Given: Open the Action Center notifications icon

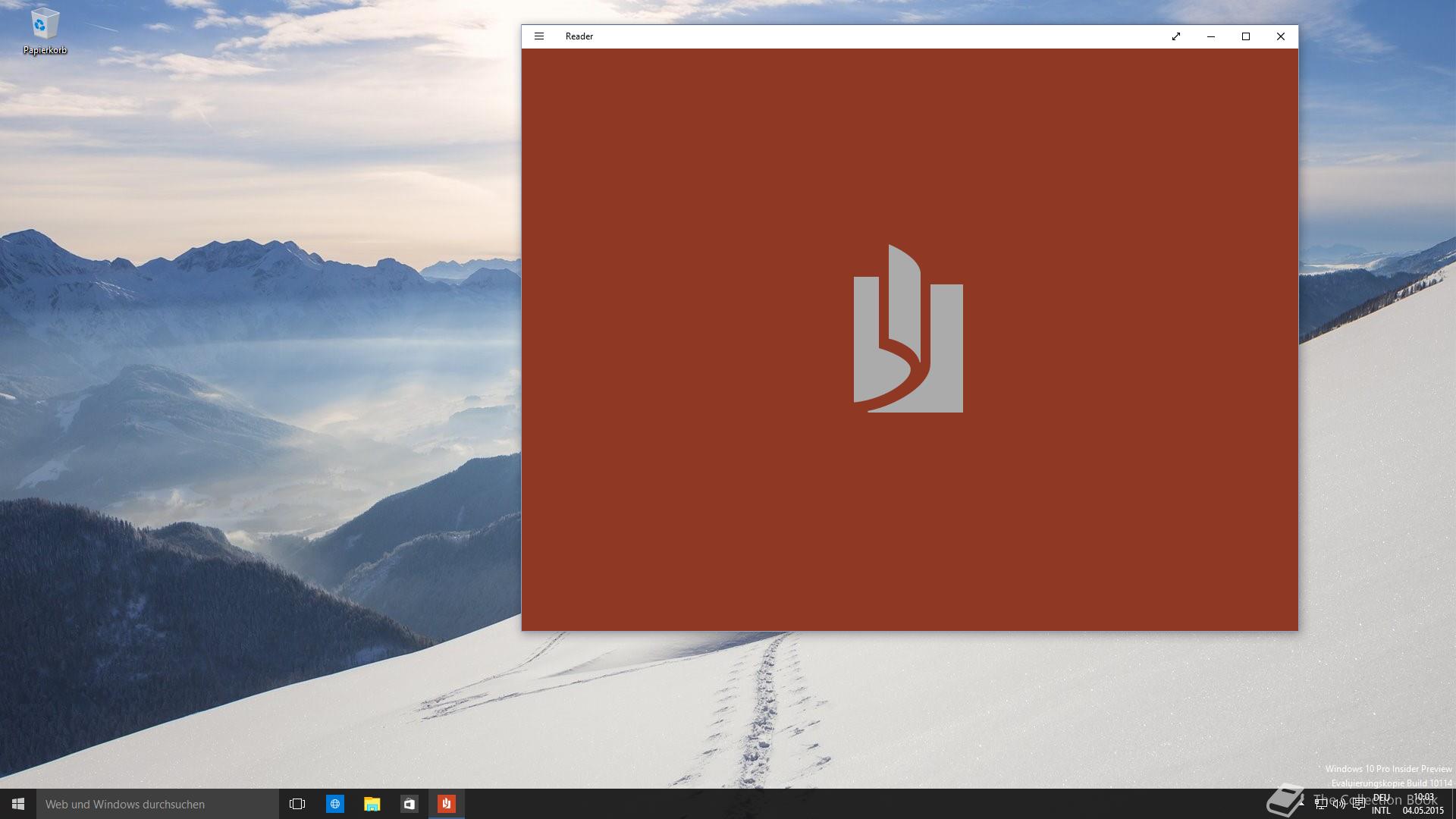Looking at the screenshot, I should click(x=1359, y=804).
